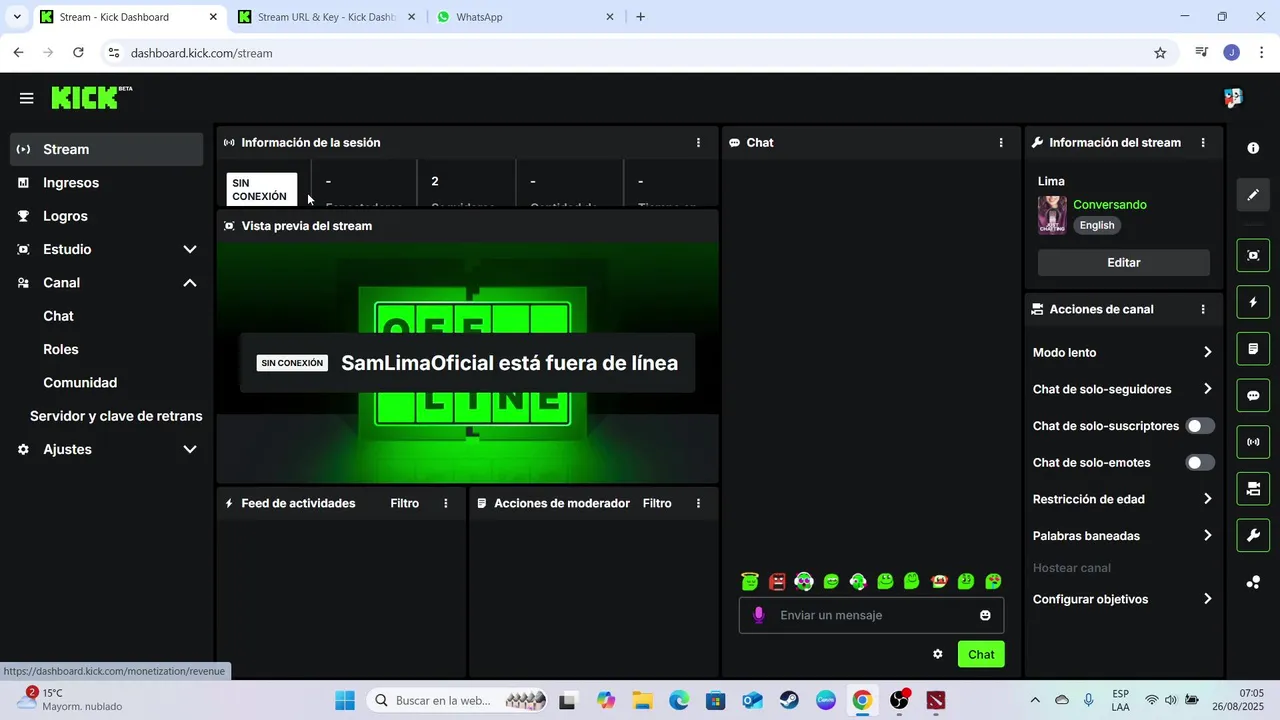Open Acciones de canal three-dot menu

(1203, 310)
